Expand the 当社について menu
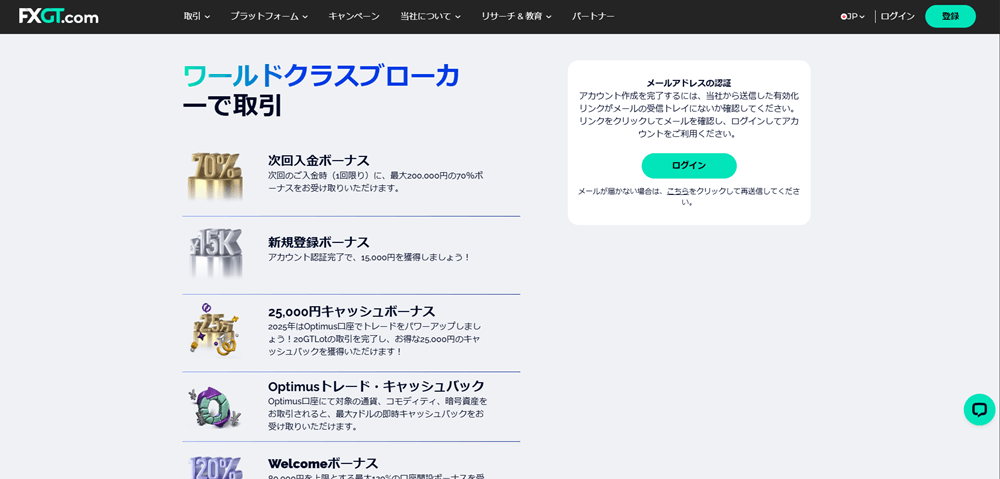The height and width of the screenshot is (479, 1000). coord(430,17)
